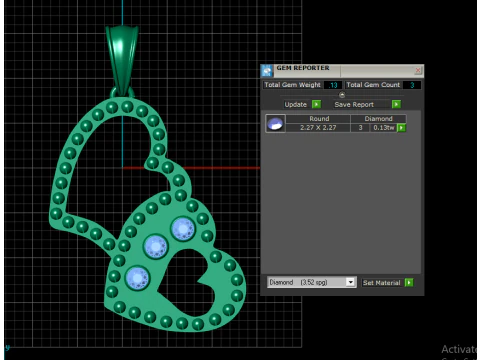
Task: Click the Round shape header cell
Action: [319, 119]
